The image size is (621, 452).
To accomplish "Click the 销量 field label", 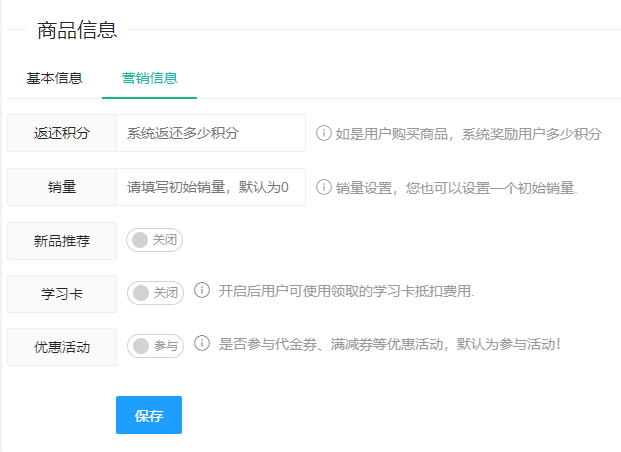I will [x=62, y=187].
